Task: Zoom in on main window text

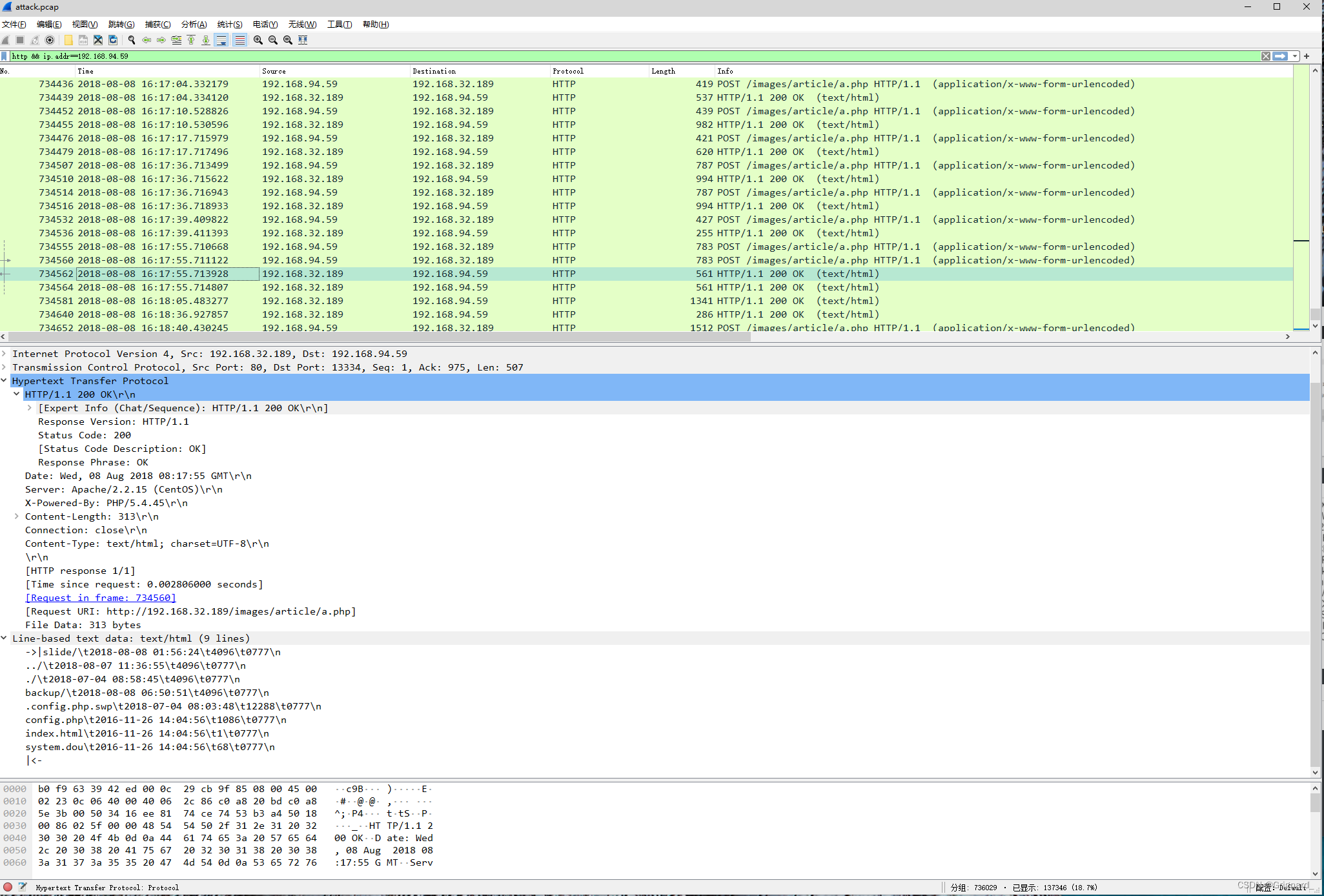Action: [258, 40]
